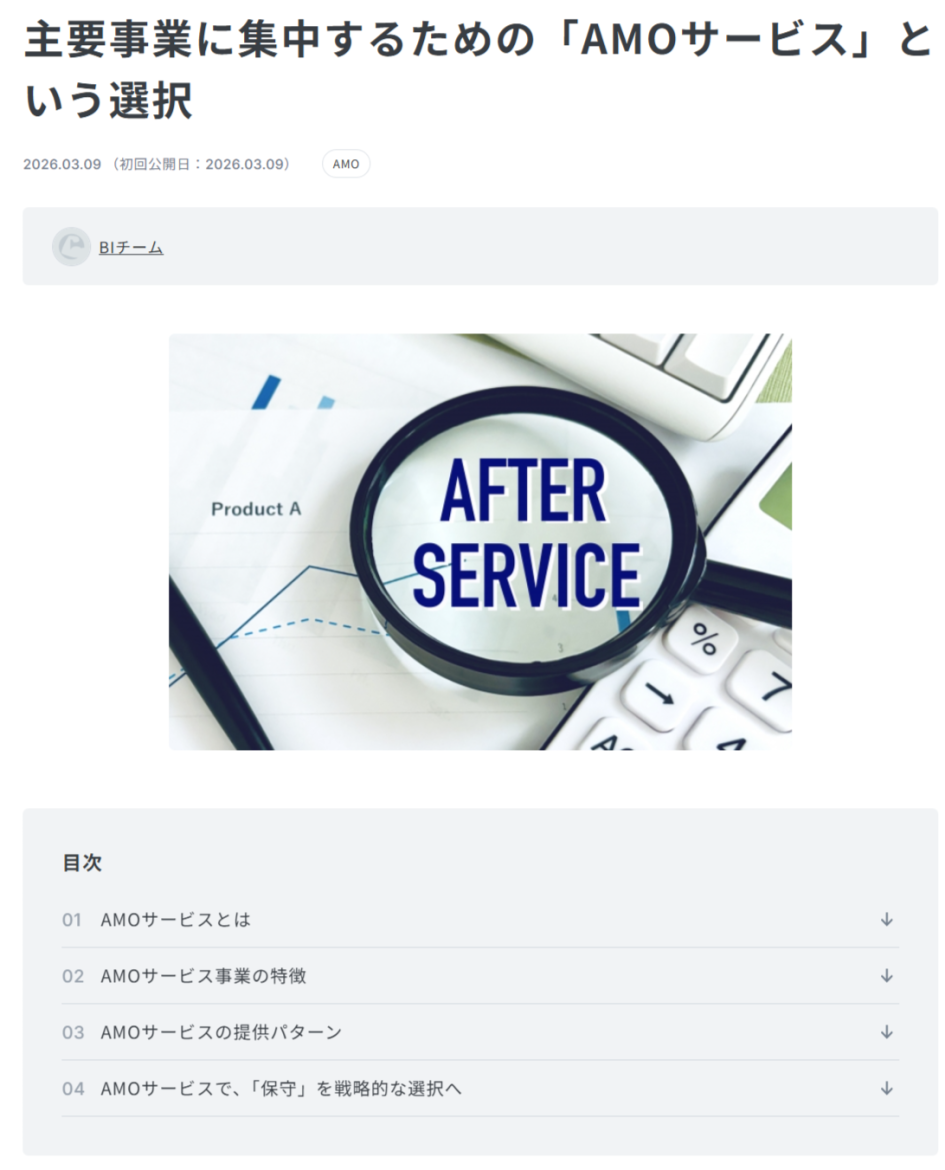Go to section 02 AMOサービス事業の特徴
Image resolution: width=945 pixels, height=1170 pixels.
[x=480, y=976]
